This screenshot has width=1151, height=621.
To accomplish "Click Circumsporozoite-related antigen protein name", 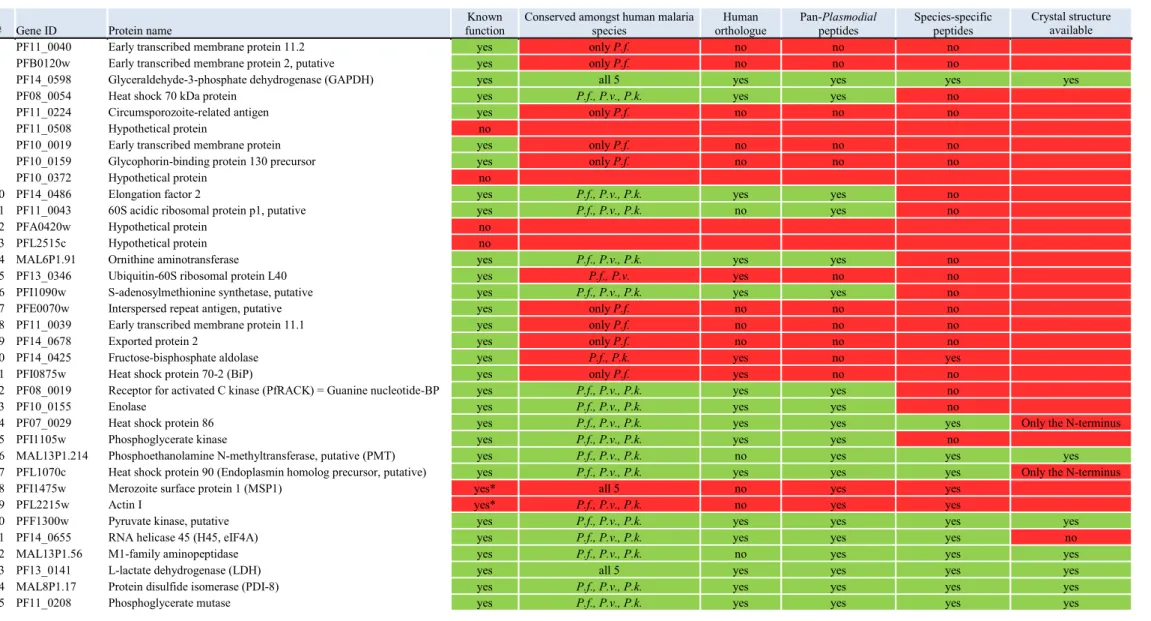I will tap(189, 112).
